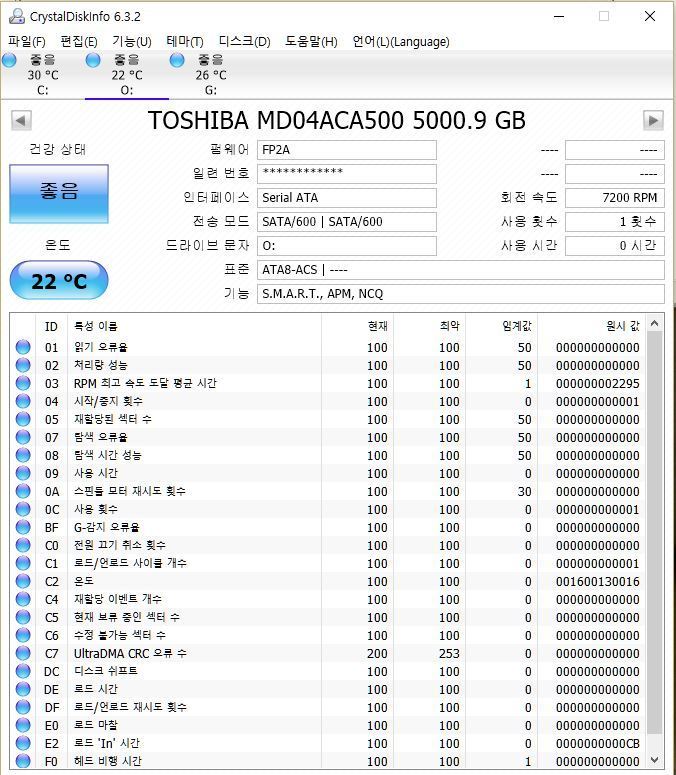Click the features field S.M.A.R.T., APM, NCQ
This screenshot has height=775, width=676.
(461, 294)
